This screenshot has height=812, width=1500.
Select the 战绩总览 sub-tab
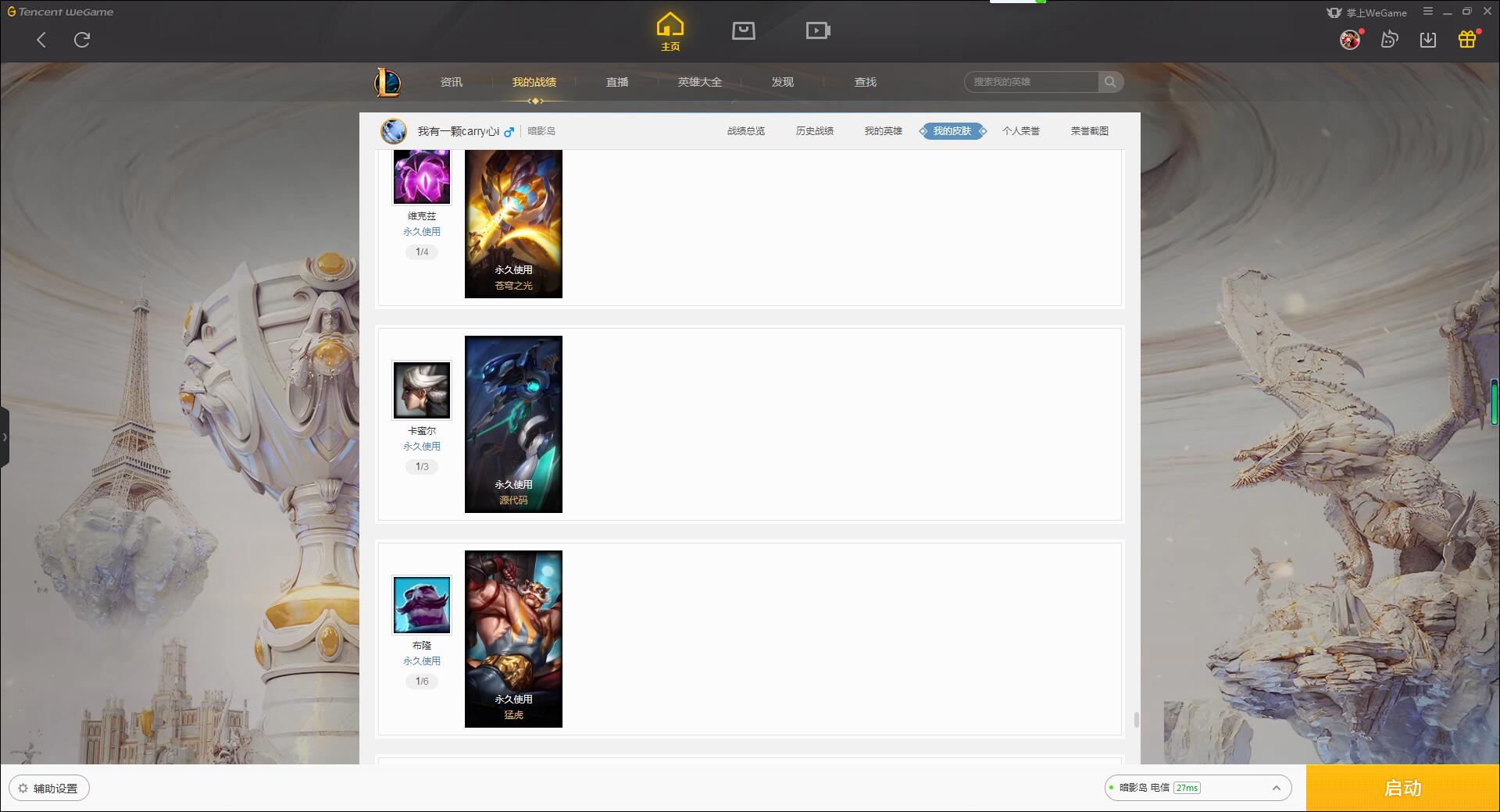746,131
